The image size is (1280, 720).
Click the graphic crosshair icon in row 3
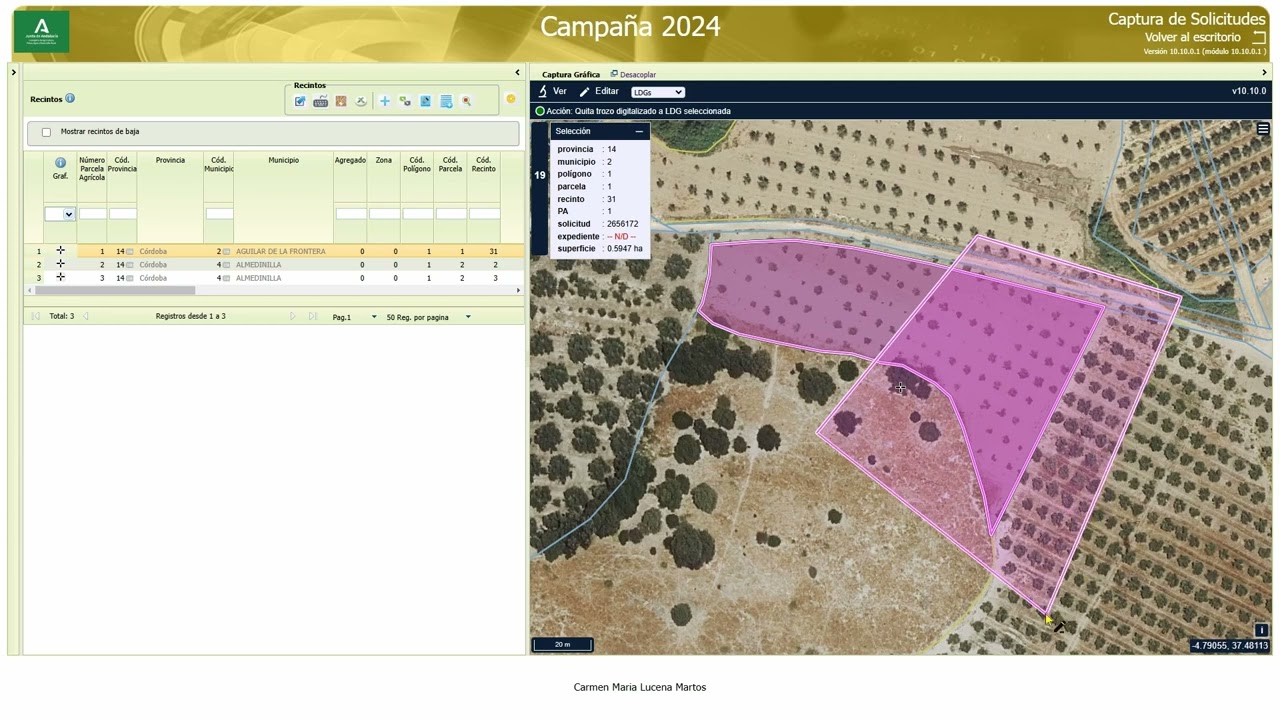tap(60, 277)
